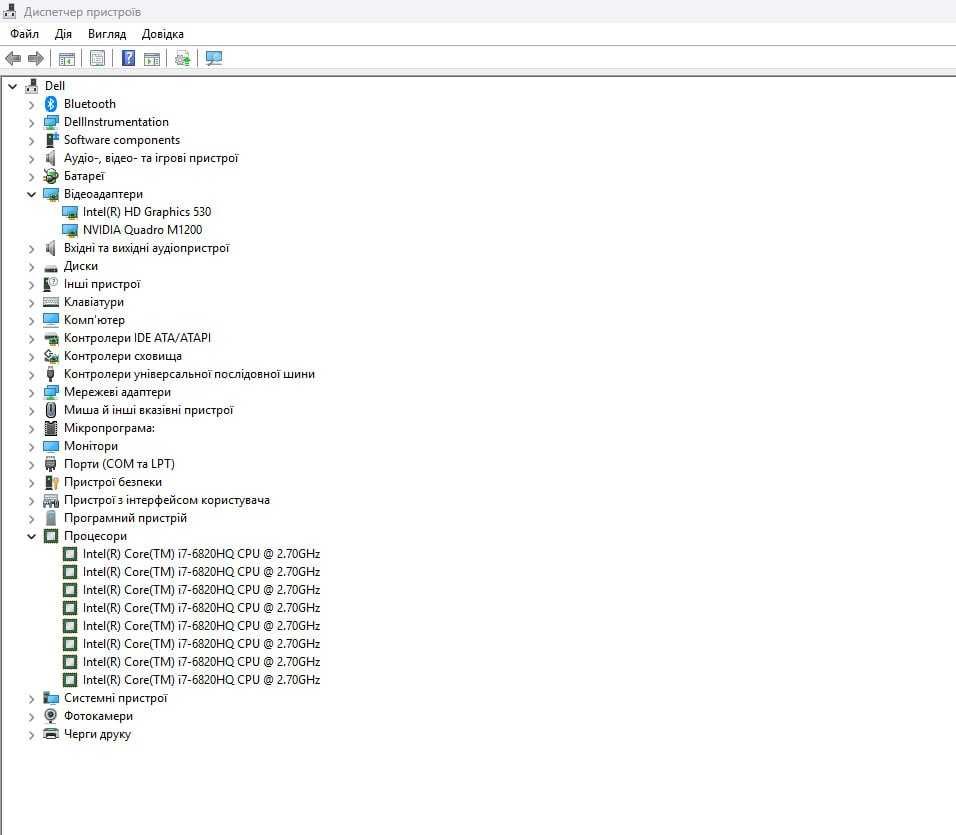The width and height of the screenshot is (956, 835).
Task: Select Контролери IDE ATA/ATAPI
Action: 137,338
